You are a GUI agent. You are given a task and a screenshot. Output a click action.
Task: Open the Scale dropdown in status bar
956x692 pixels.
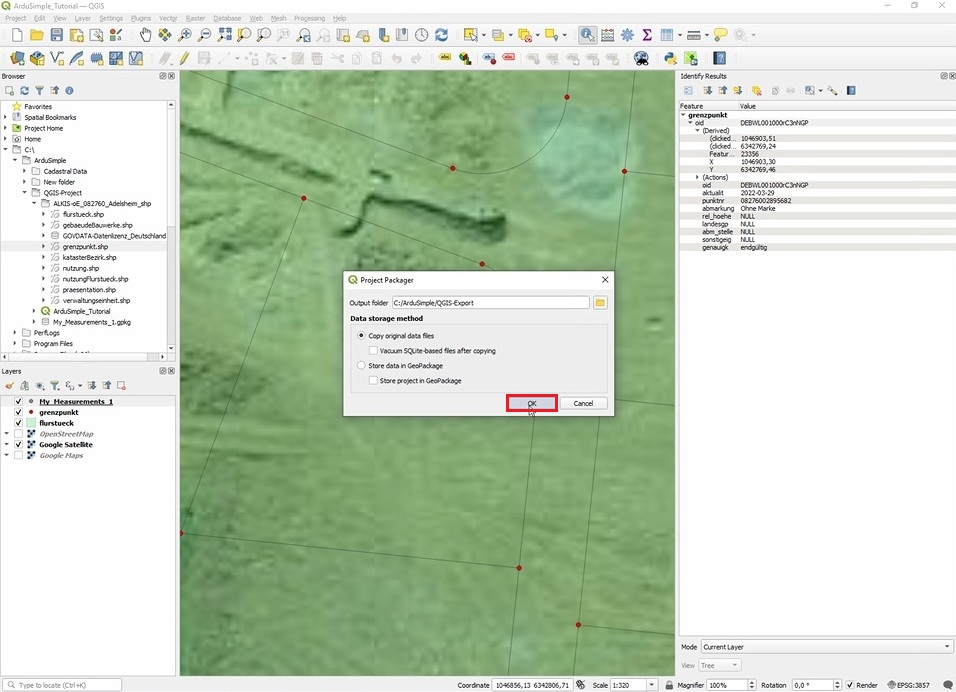tap(652, 685)
